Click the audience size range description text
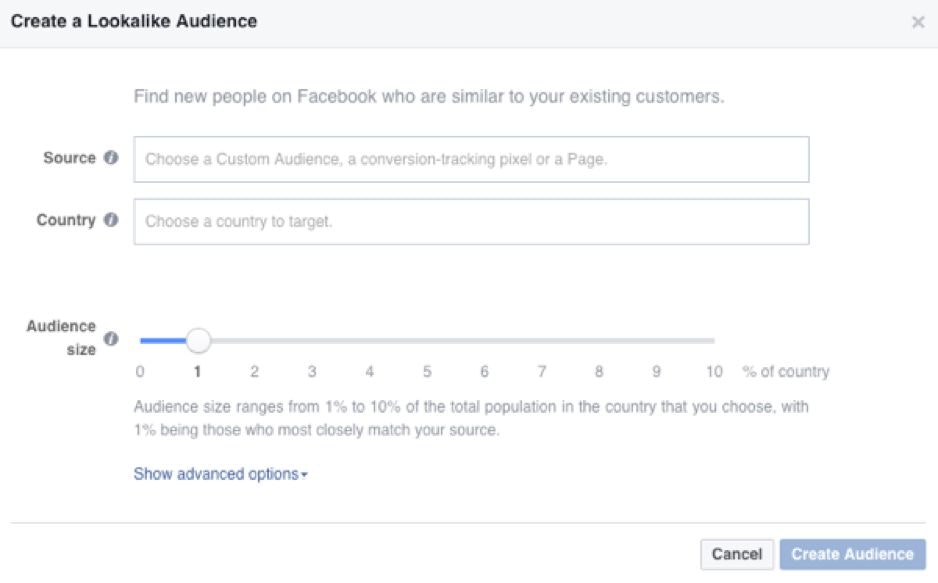The image size is (938, 583). pos(470,415)
